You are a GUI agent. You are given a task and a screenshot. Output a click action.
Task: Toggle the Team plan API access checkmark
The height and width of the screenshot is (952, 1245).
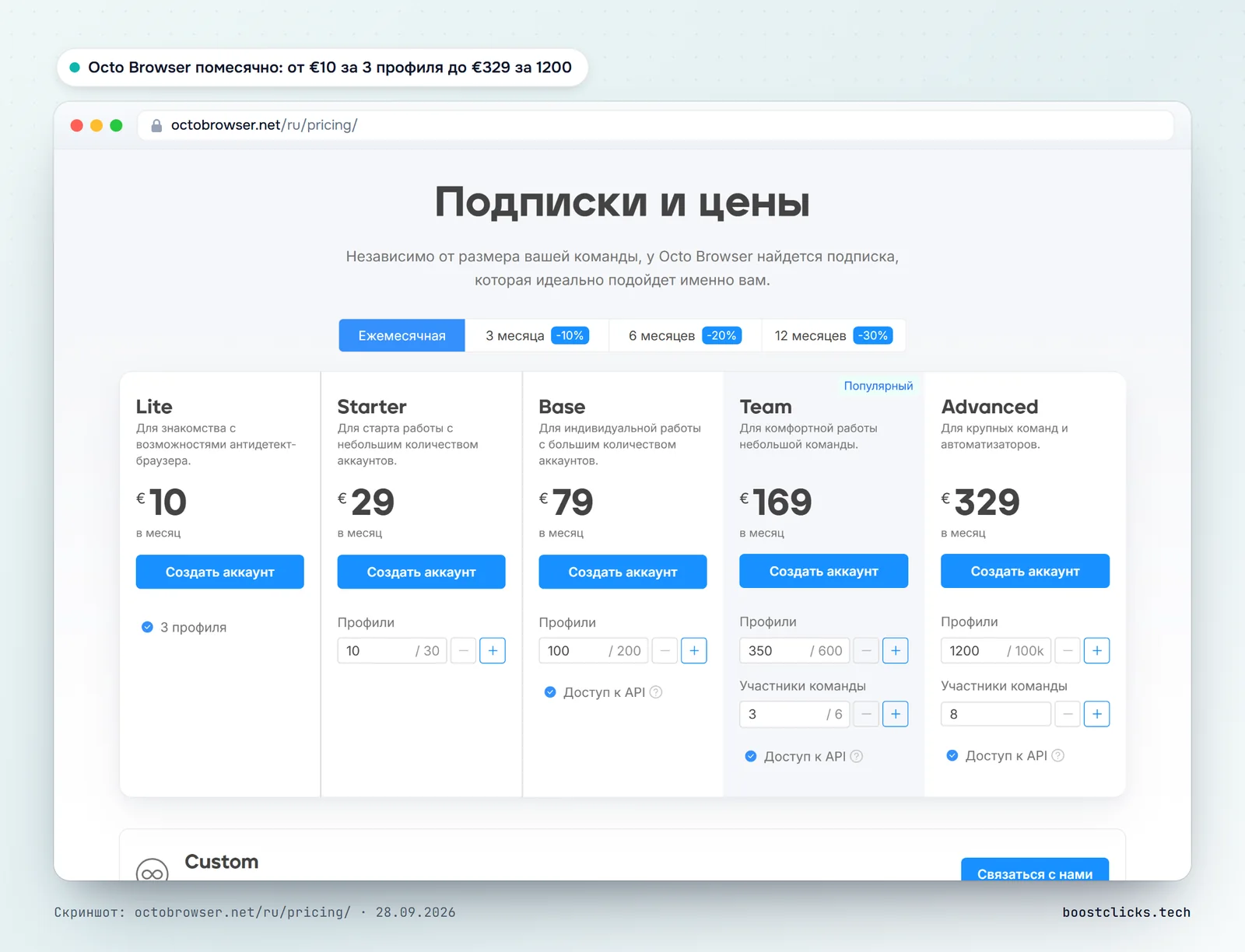tap(751, 756)
